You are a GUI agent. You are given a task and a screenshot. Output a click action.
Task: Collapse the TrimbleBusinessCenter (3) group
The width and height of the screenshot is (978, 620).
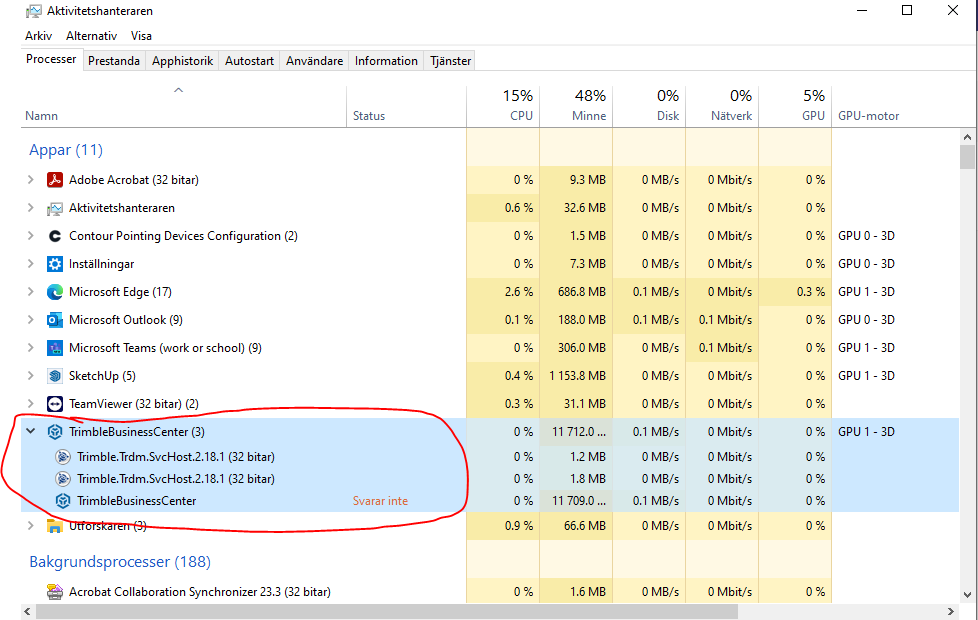[30, 431]
